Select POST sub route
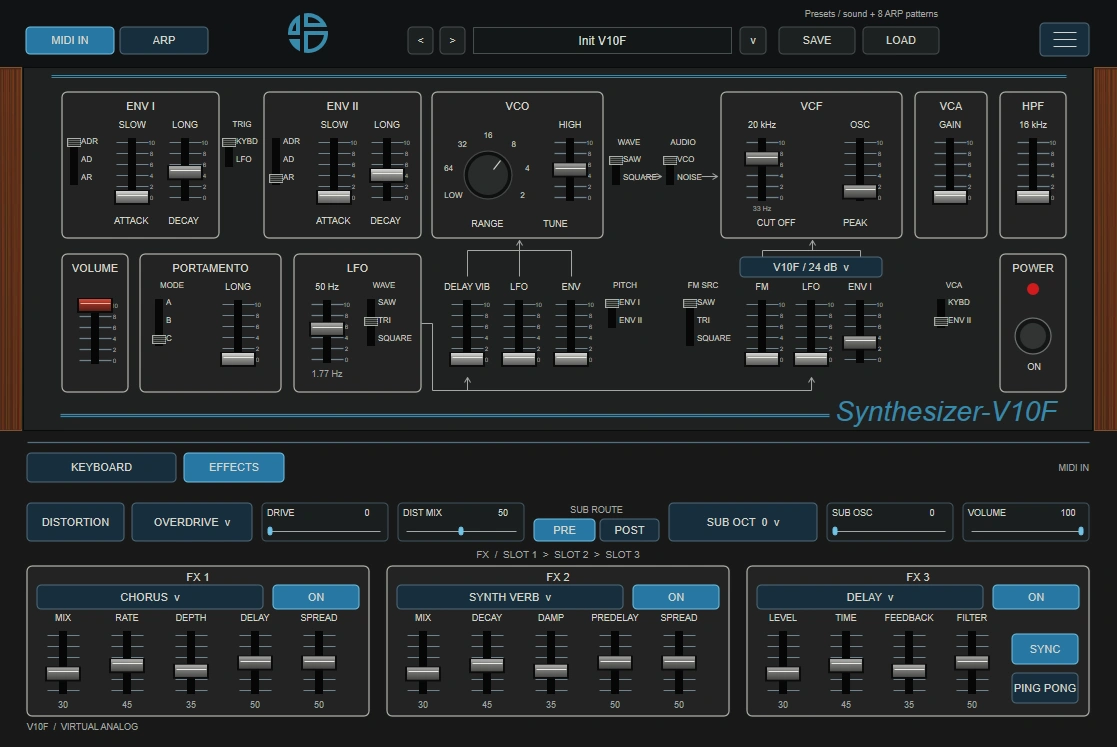Screen dimensions: 1117x747 [629, 530]
